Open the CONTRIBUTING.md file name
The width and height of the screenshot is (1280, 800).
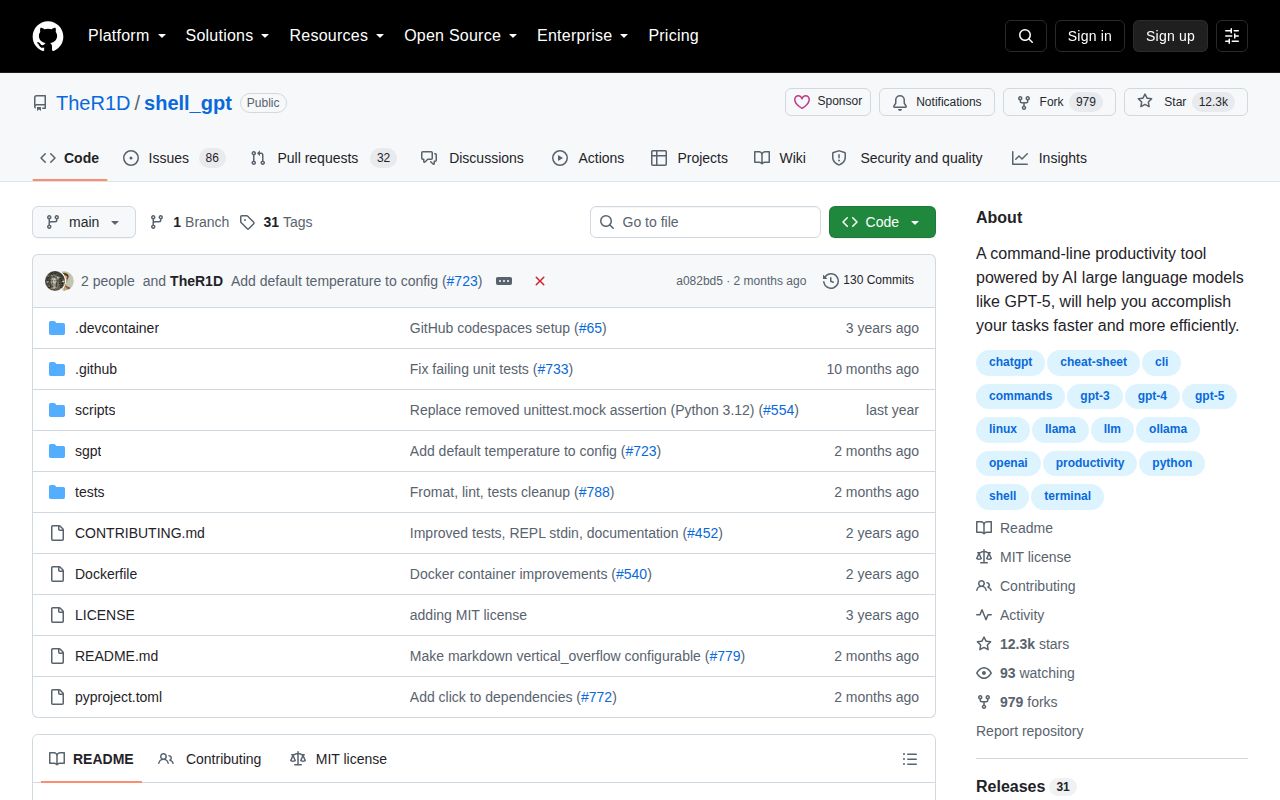[x=140, y=533]
